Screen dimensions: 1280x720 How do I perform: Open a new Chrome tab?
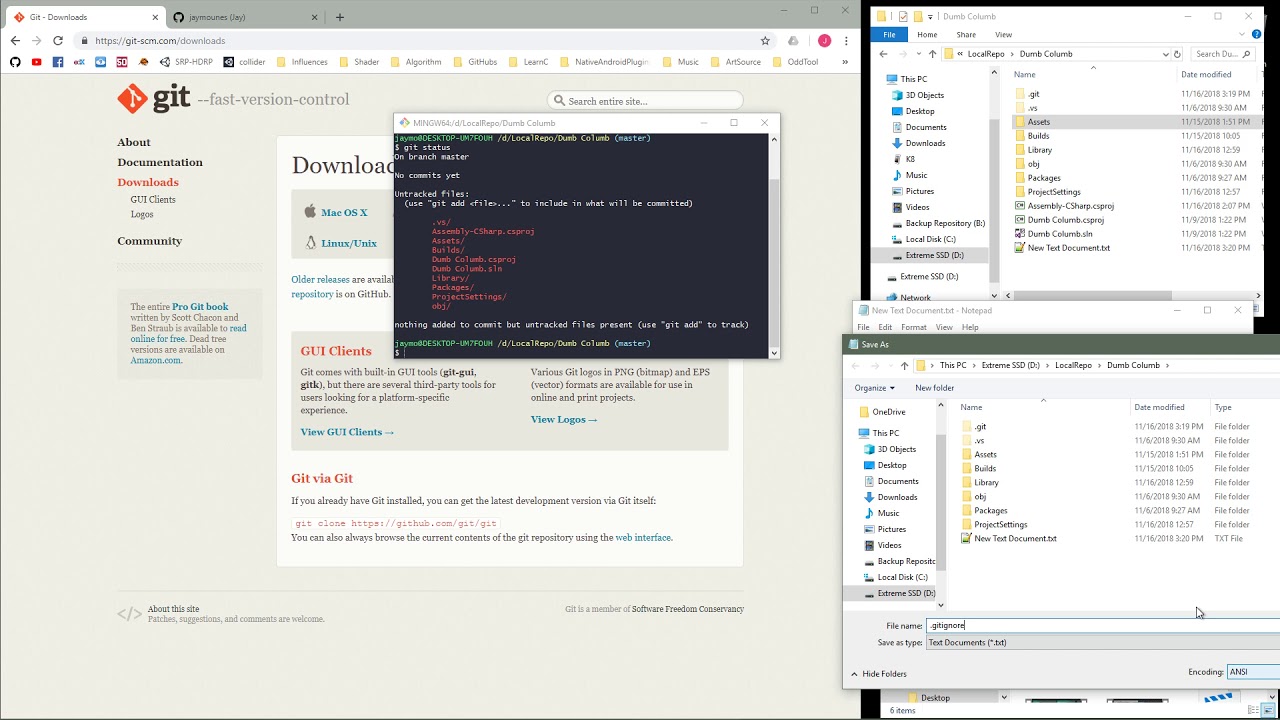(340, 17)
